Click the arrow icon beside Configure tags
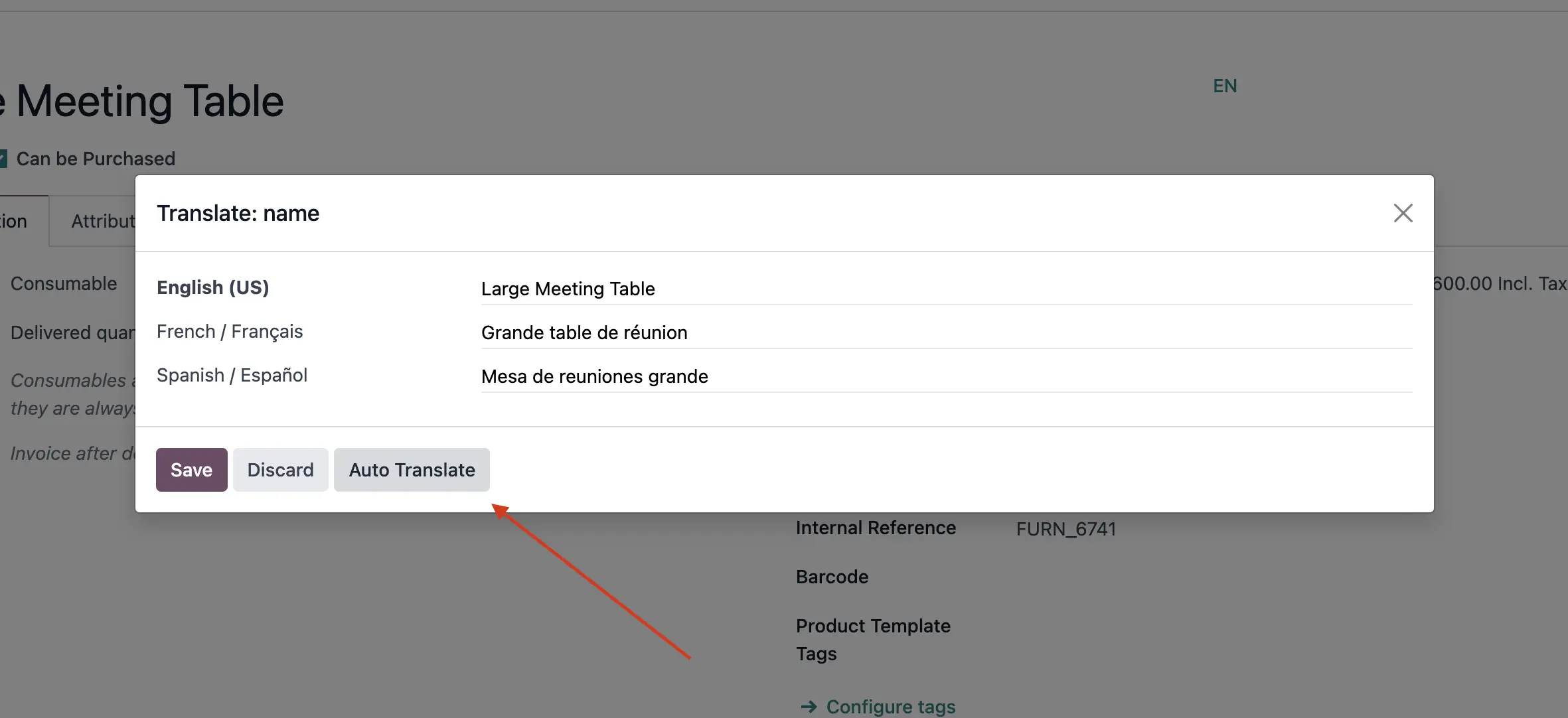Viewport: 1568px width, 718px height. 809,707
